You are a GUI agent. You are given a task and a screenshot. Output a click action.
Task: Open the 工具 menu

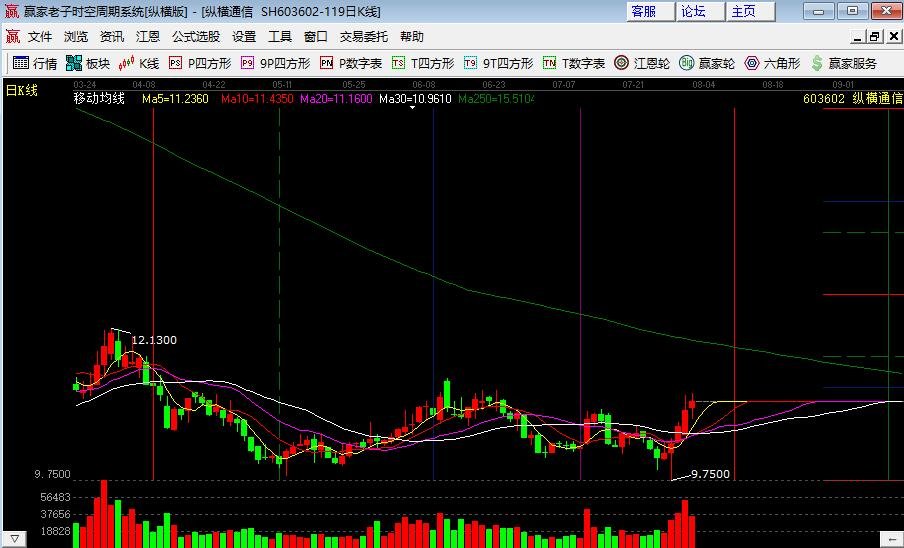tap(280, 37)
